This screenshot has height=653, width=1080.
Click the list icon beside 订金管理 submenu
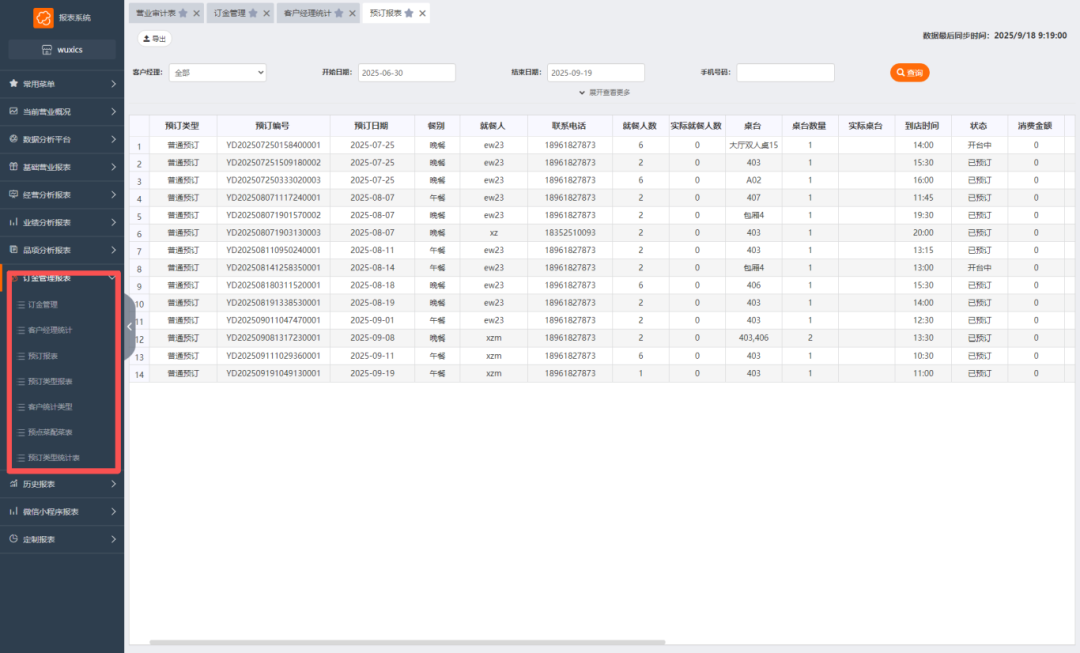pos(21,304)
